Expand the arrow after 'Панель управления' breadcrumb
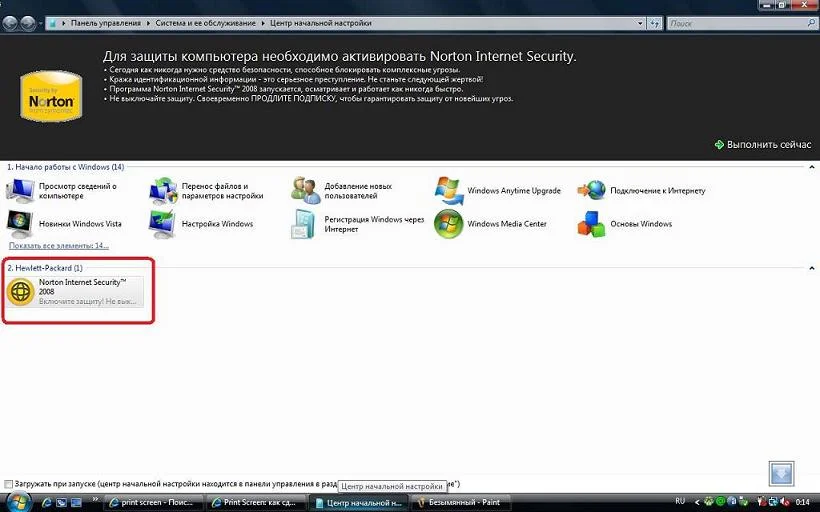This screenshot has width=820, height=512. point(148,24)
